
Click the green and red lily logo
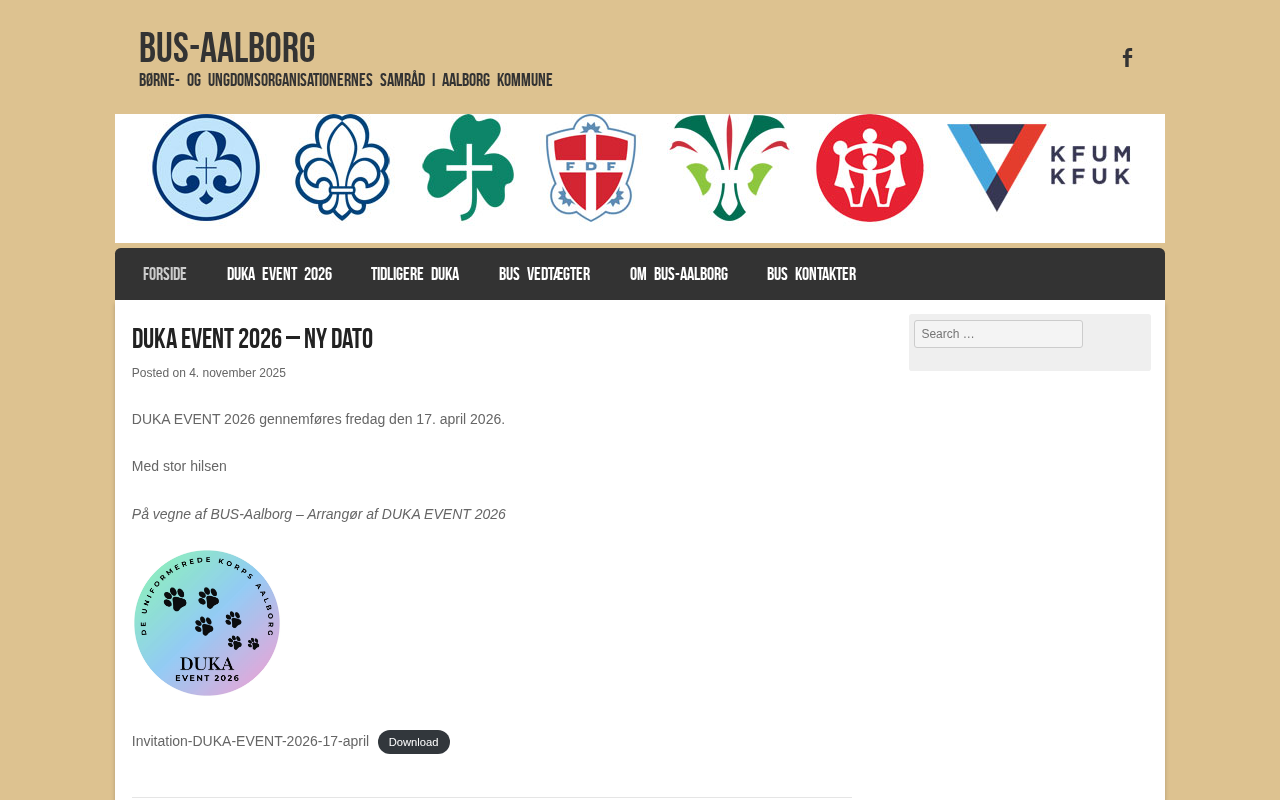tap(729, 167)
